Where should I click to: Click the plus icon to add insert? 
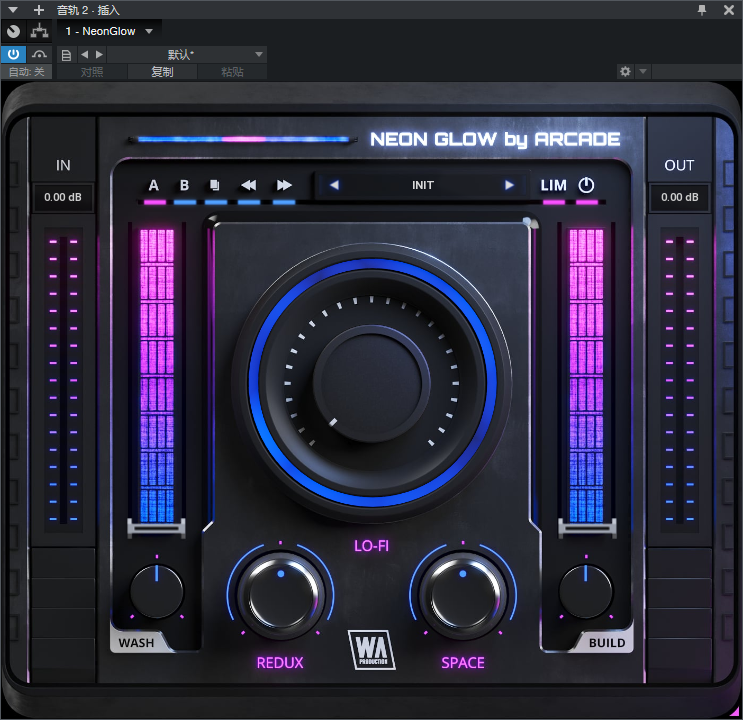[x=39, y=9]
